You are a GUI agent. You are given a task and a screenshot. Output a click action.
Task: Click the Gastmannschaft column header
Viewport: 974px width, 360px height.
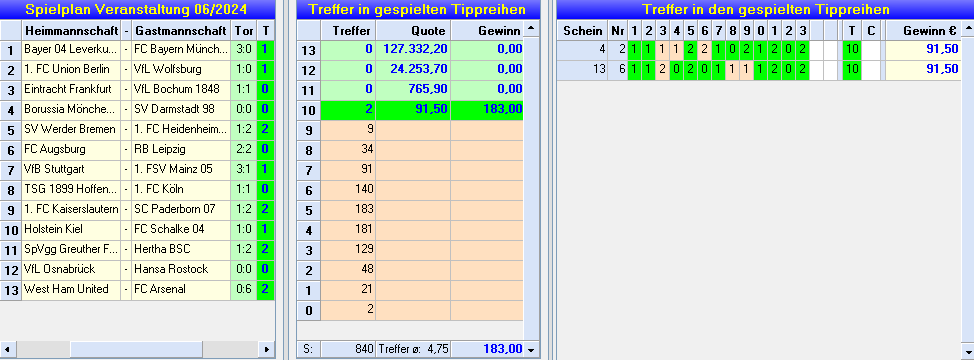(x=181, y=30)
